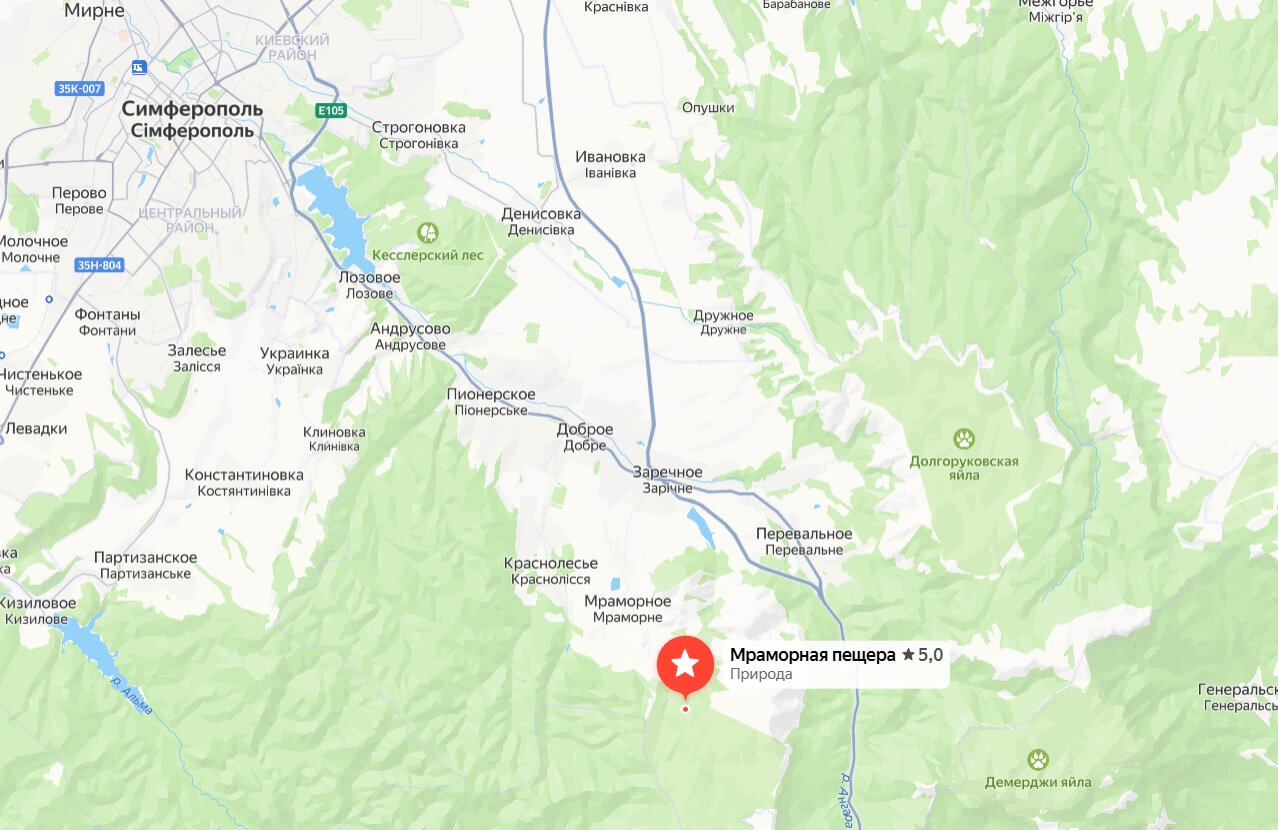The width and height of the screenshot is (1278, 830).
Task: Click the Доброе village label
Action: click(x=585, y=430)
